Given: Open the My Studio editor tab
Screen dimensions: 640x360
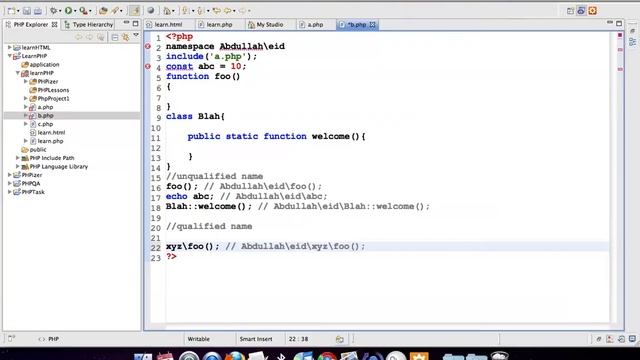Looking at the screenshot, I should 270,25.
